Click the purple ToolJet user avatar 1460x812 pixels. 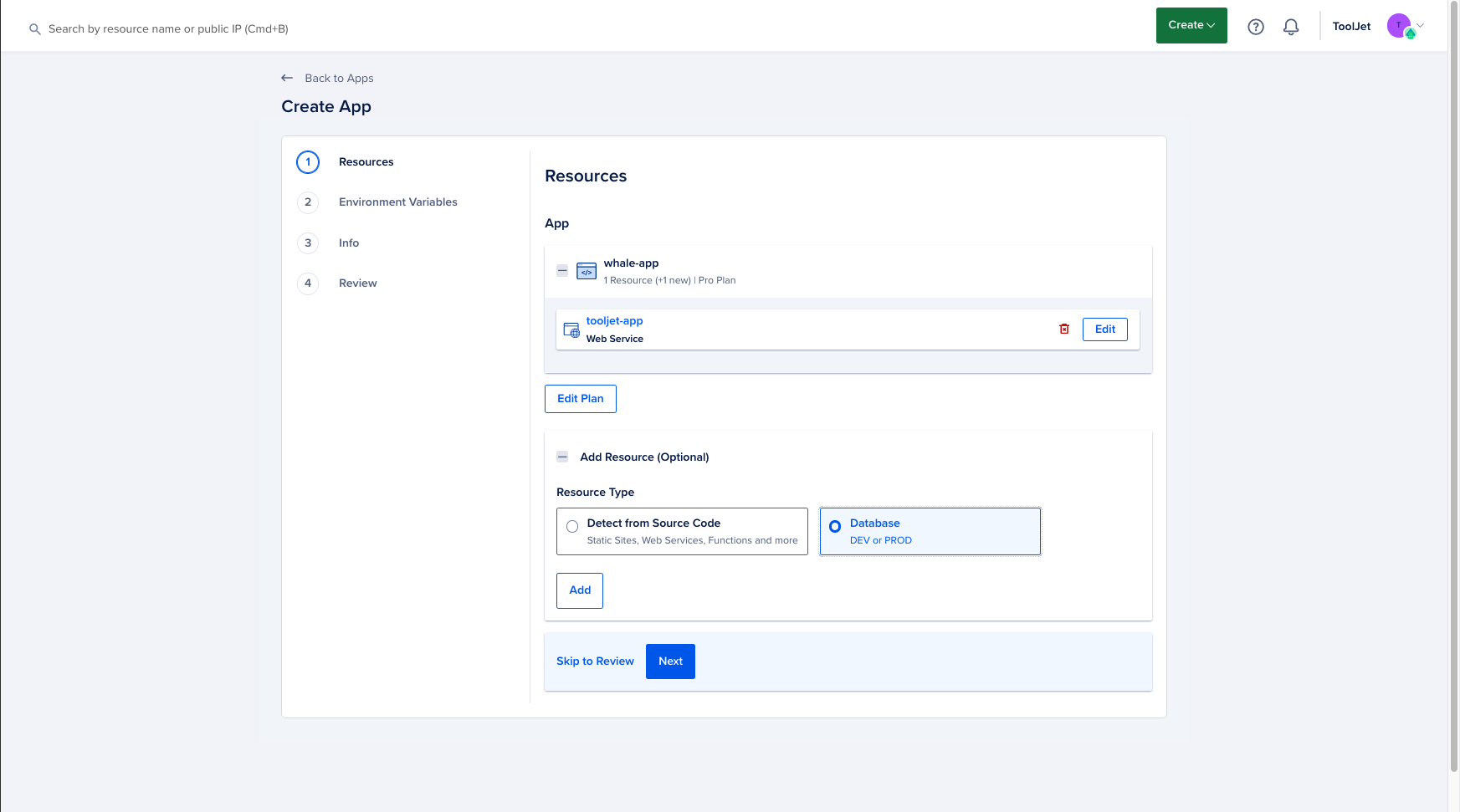pyautogui.click(x=1399, y=26)
